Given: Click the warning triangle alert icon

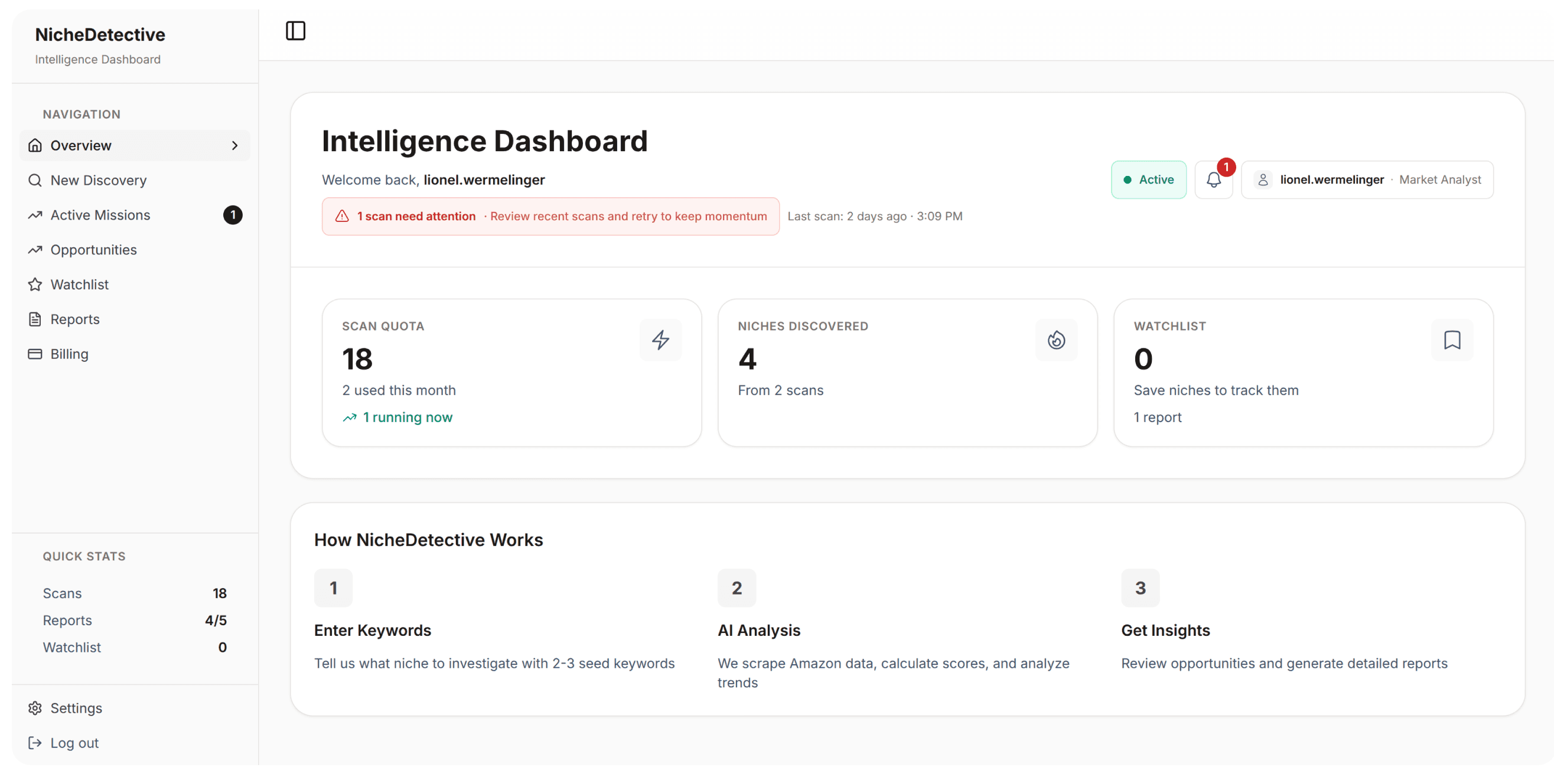Looking at the screenshot, I should [342, 216].
